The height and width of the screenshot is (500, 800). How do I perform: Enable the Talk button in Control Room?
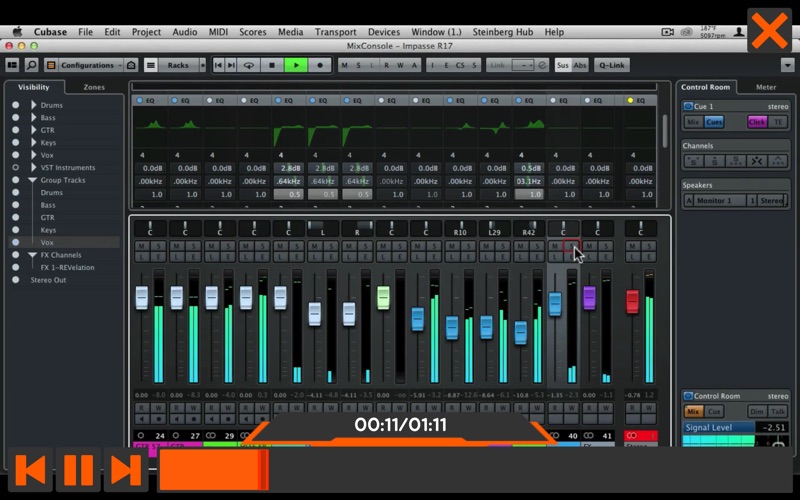click(778, 411)
